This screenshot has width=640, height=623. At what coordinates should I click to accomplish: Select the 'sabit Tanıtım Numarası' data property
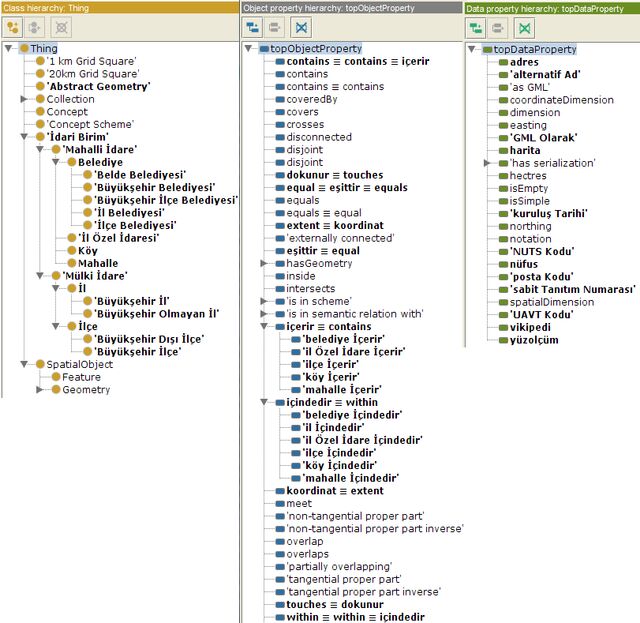pyautogui.click(x=568, y=289)
